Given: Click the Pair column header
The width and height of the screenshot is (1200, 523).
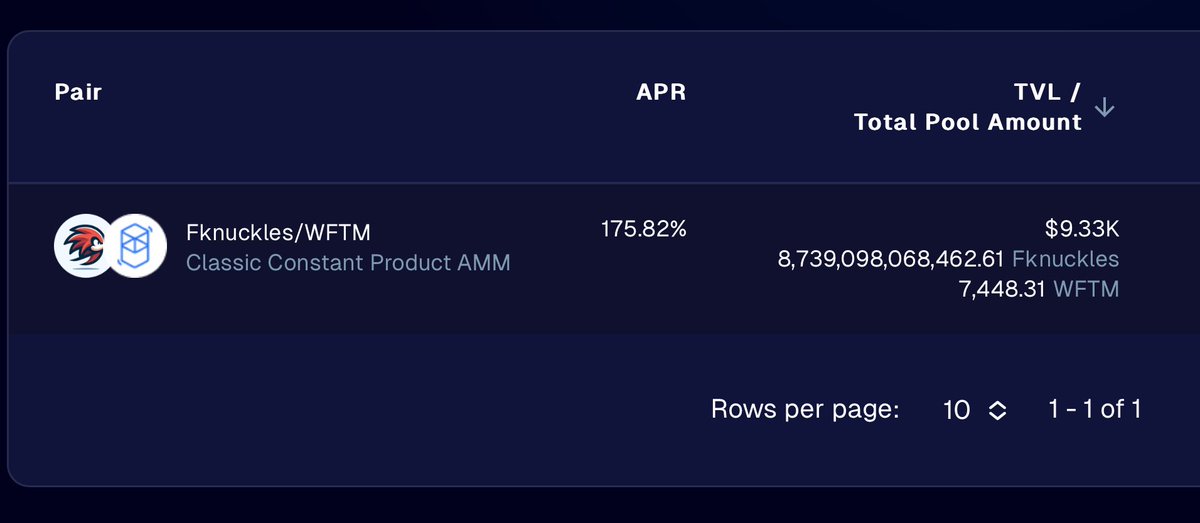Looking at the screenshot, I should [78, 93].
